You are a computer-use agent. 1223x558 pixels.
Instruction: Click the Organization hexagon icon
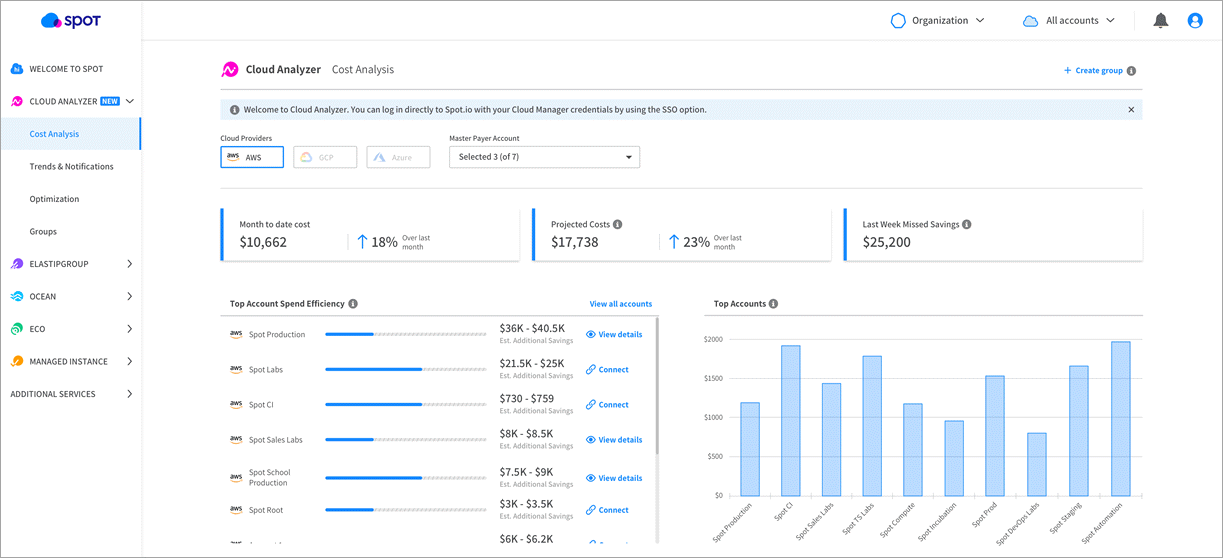click(898, 20)
